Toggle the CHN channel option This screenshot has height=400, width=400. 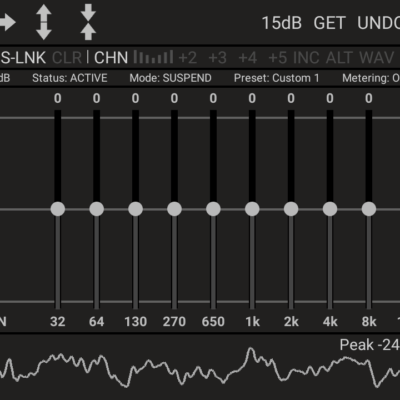(x=111, y=58)
